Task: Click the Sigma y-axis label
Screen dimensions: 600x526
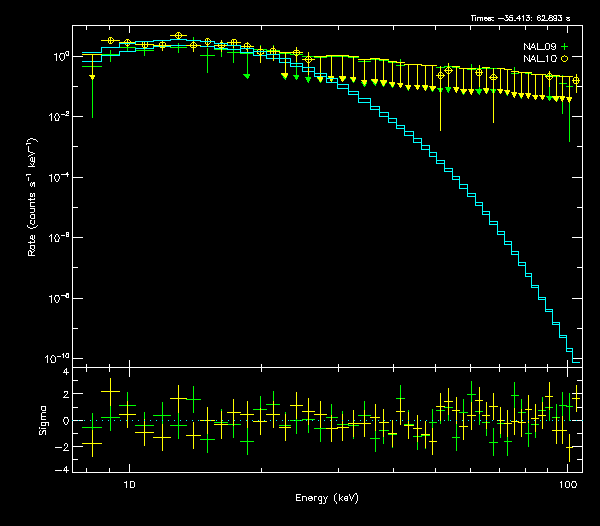Action: click(x=42, y=420)
